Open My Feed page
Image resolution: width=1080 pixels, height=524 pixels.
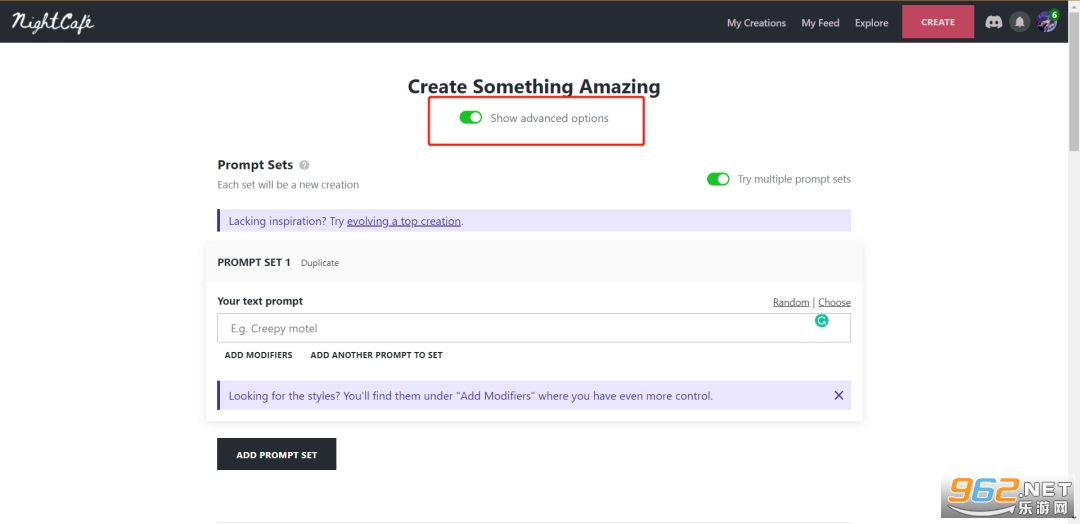click(820, 23)
